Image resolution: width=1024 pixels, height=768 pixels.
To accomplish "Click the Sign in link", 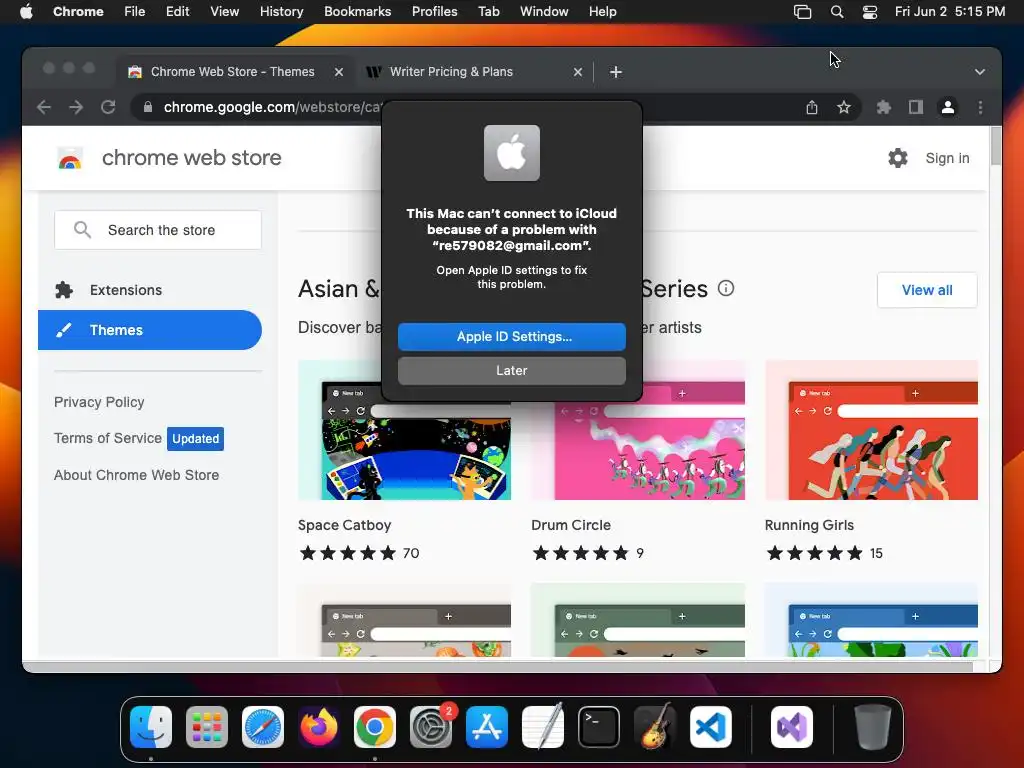I will coord(947,158).
